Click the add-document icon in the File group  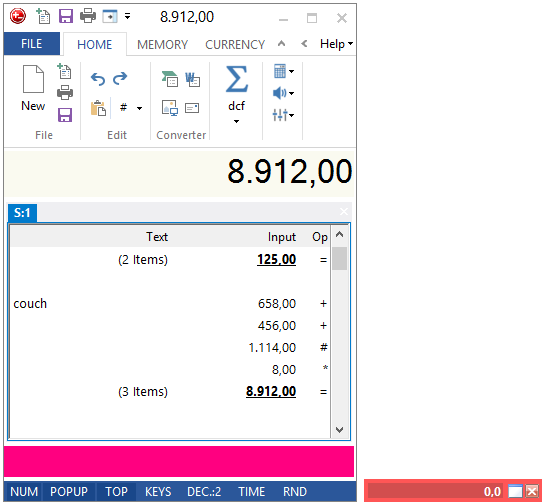pos(65,71)
